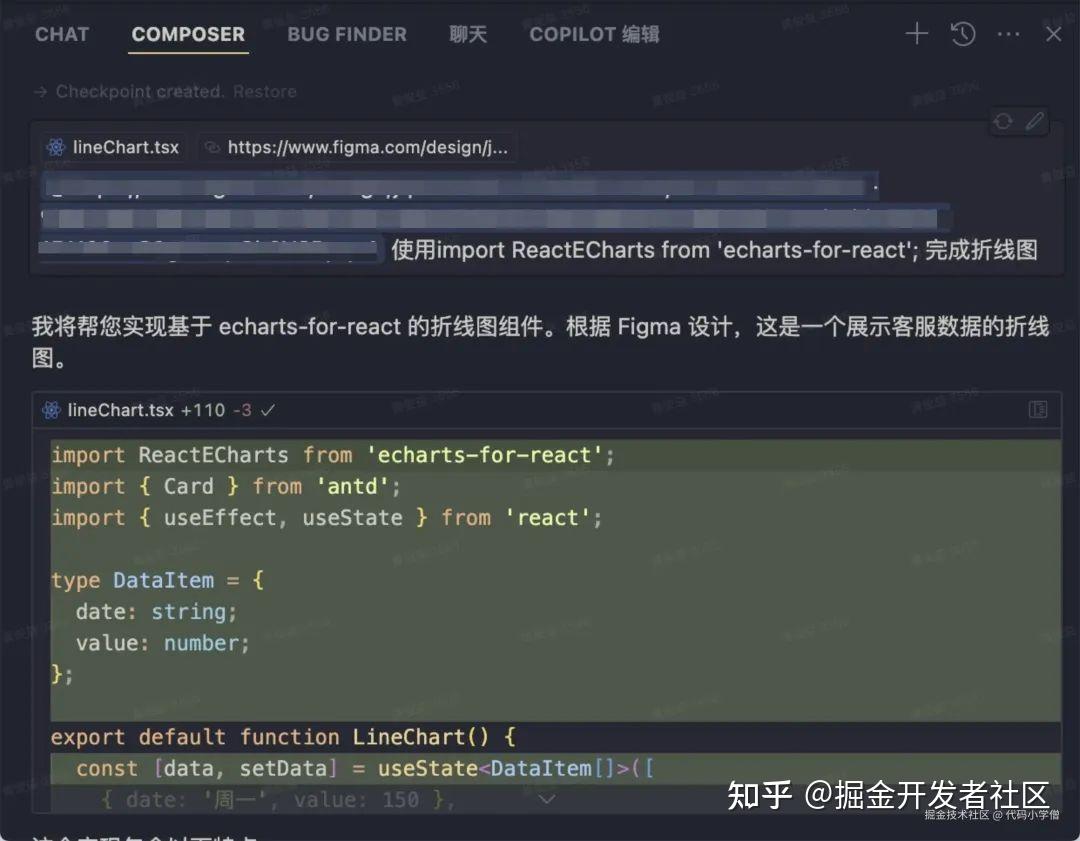Click the response paragraph about echarts-for-react 折线图组件
The width and height of the screenshot is (1080, 841).
[540, 342]
